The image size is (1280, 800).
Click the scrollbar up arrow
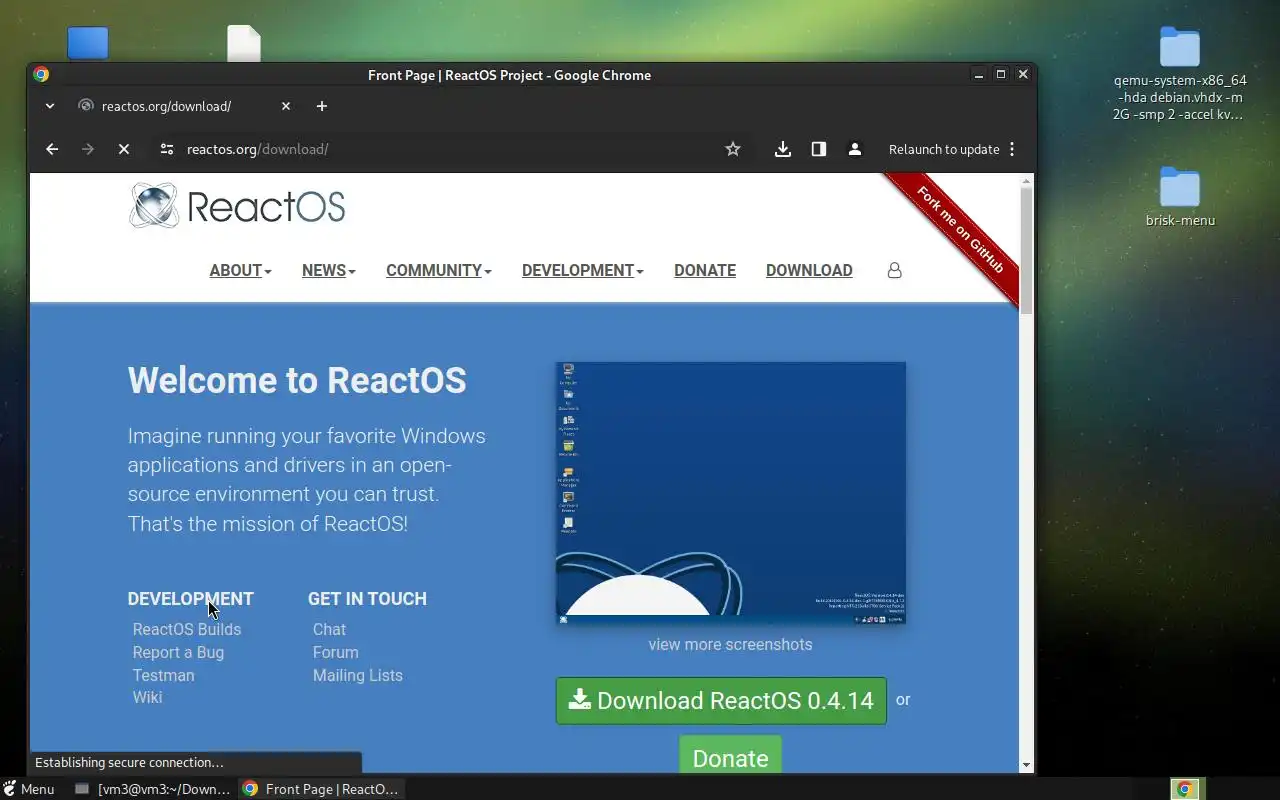pyautogui.click(x=1026, y=181)
